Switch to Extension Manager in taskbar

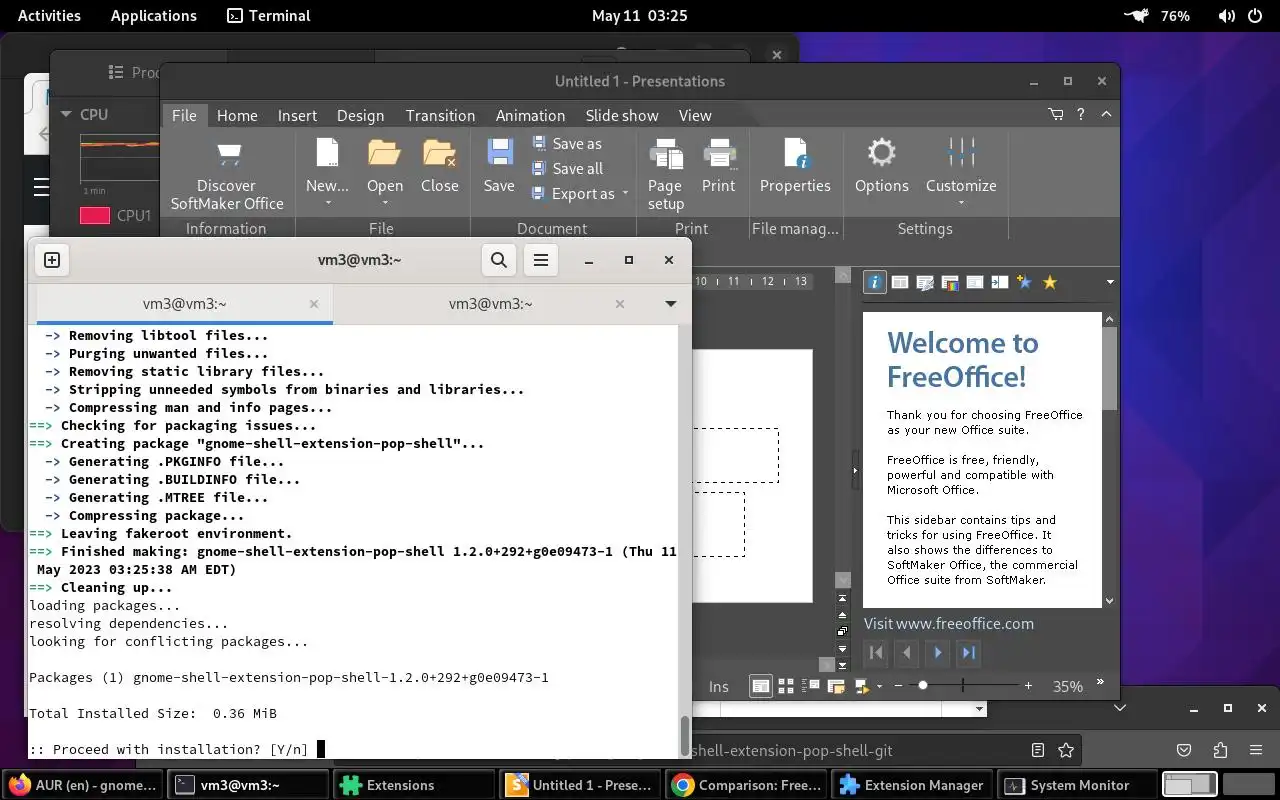point(913,785)
